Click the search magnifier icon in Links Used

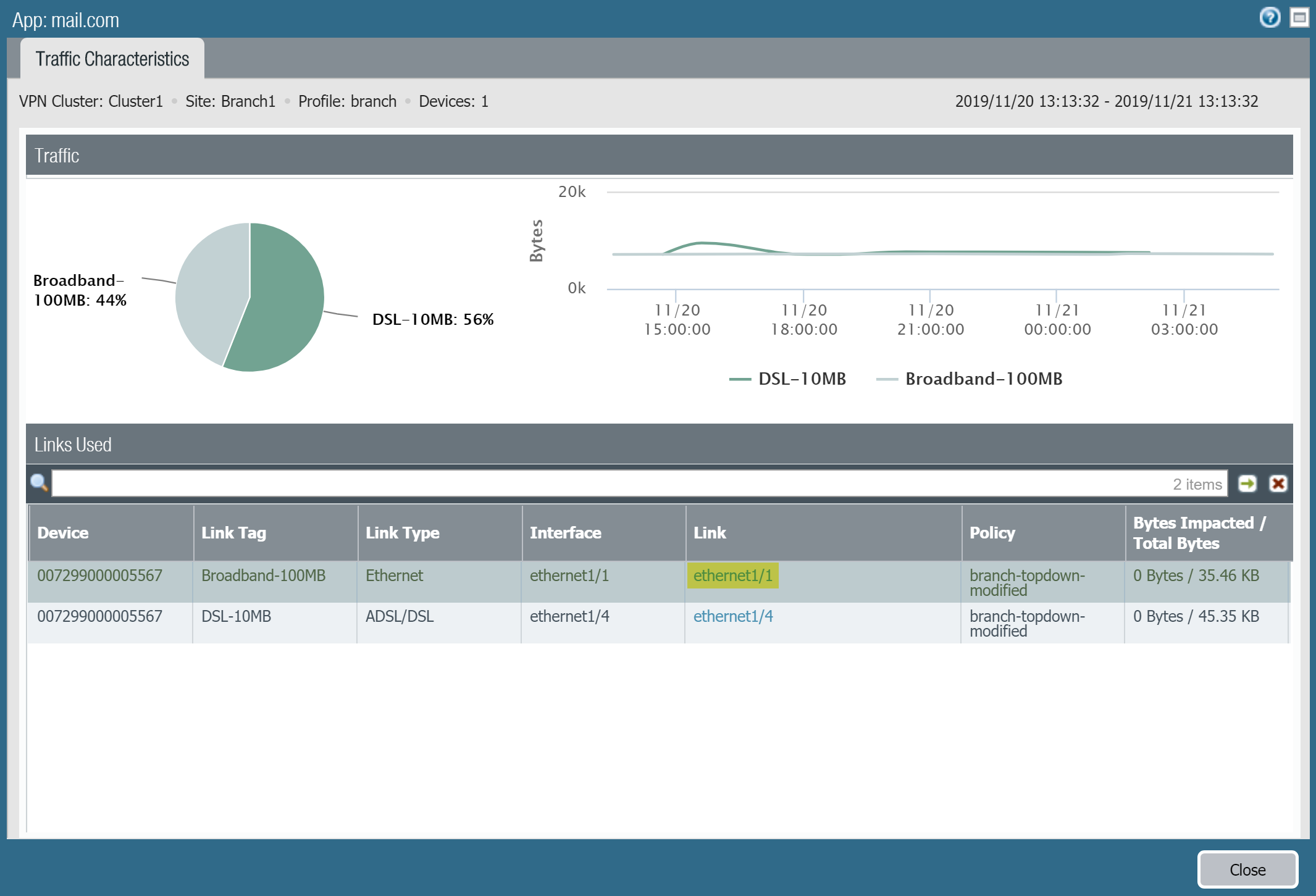[x=39, y=483]
